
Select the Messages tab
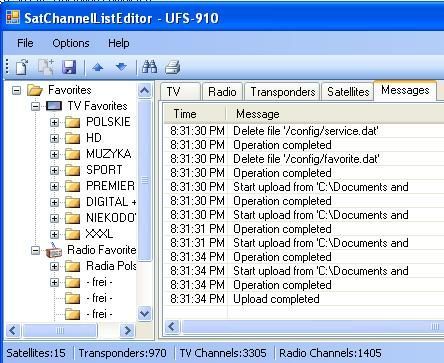pyautogui.click(x=405, y=90)
